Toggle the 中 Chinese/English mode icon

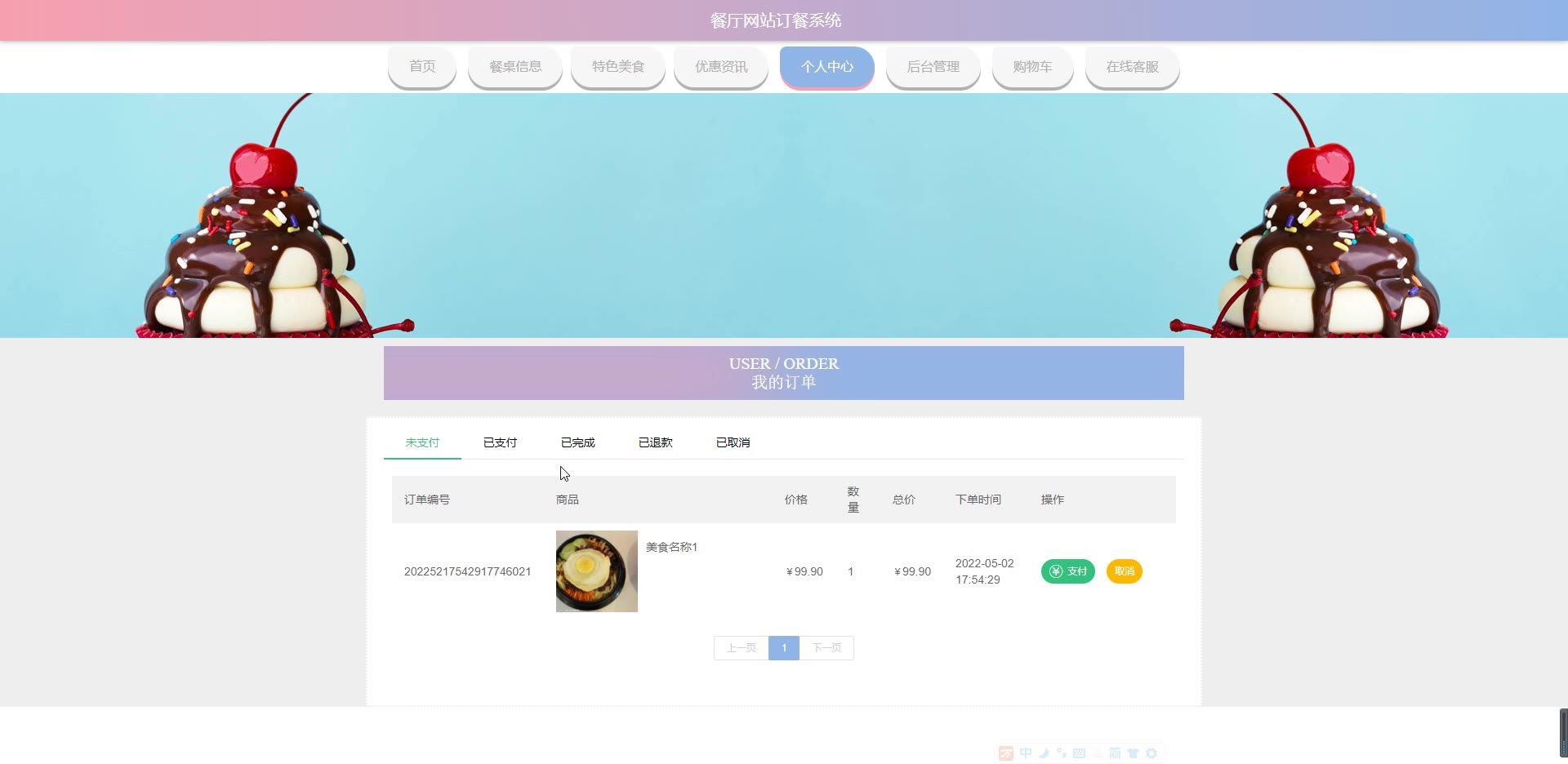click(x=1026, y=753)
